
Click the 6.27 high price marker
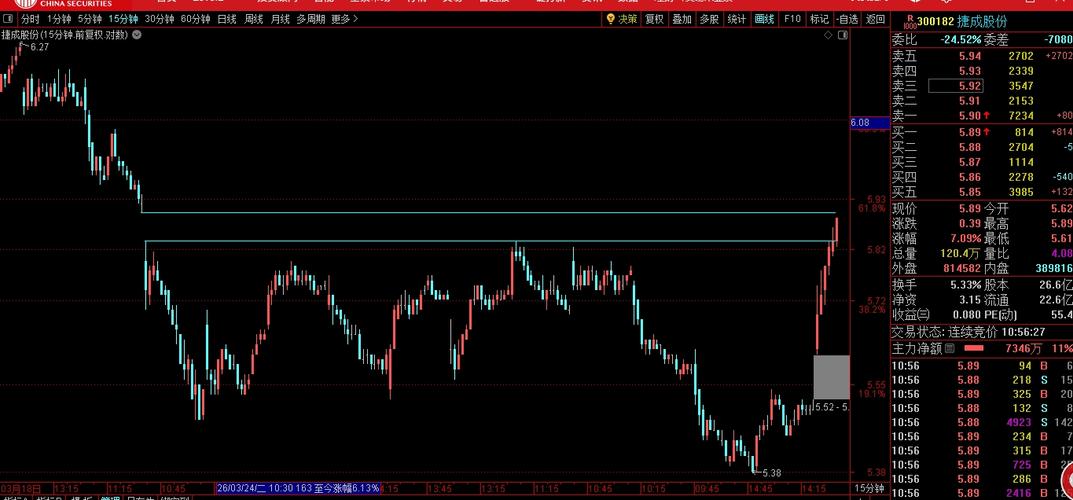click(40, 47)
